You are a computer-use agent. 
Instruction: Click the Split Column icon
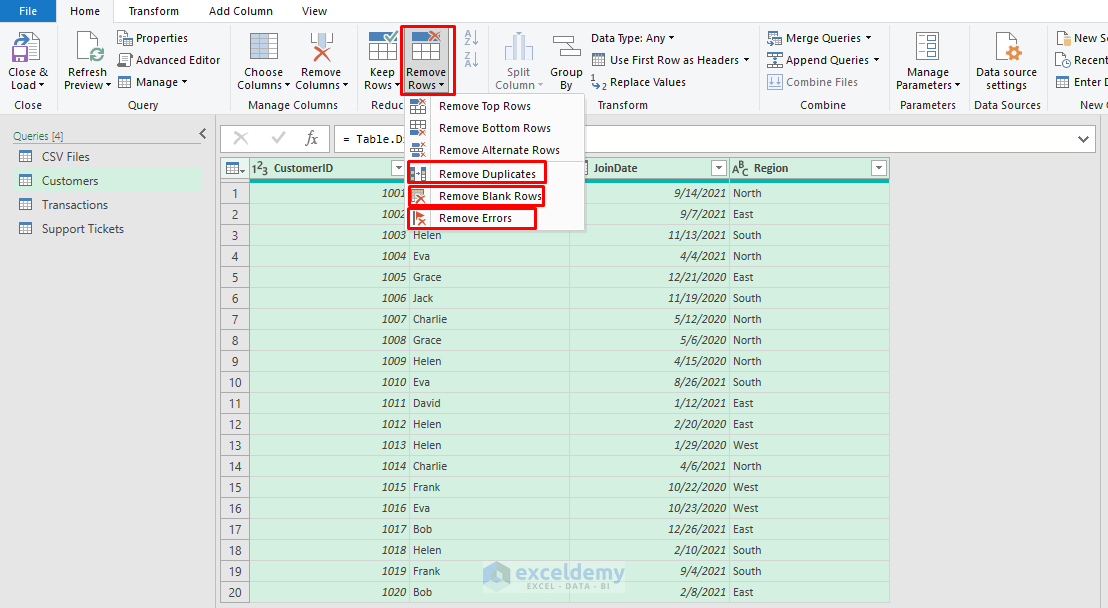[x=519, y=48]
